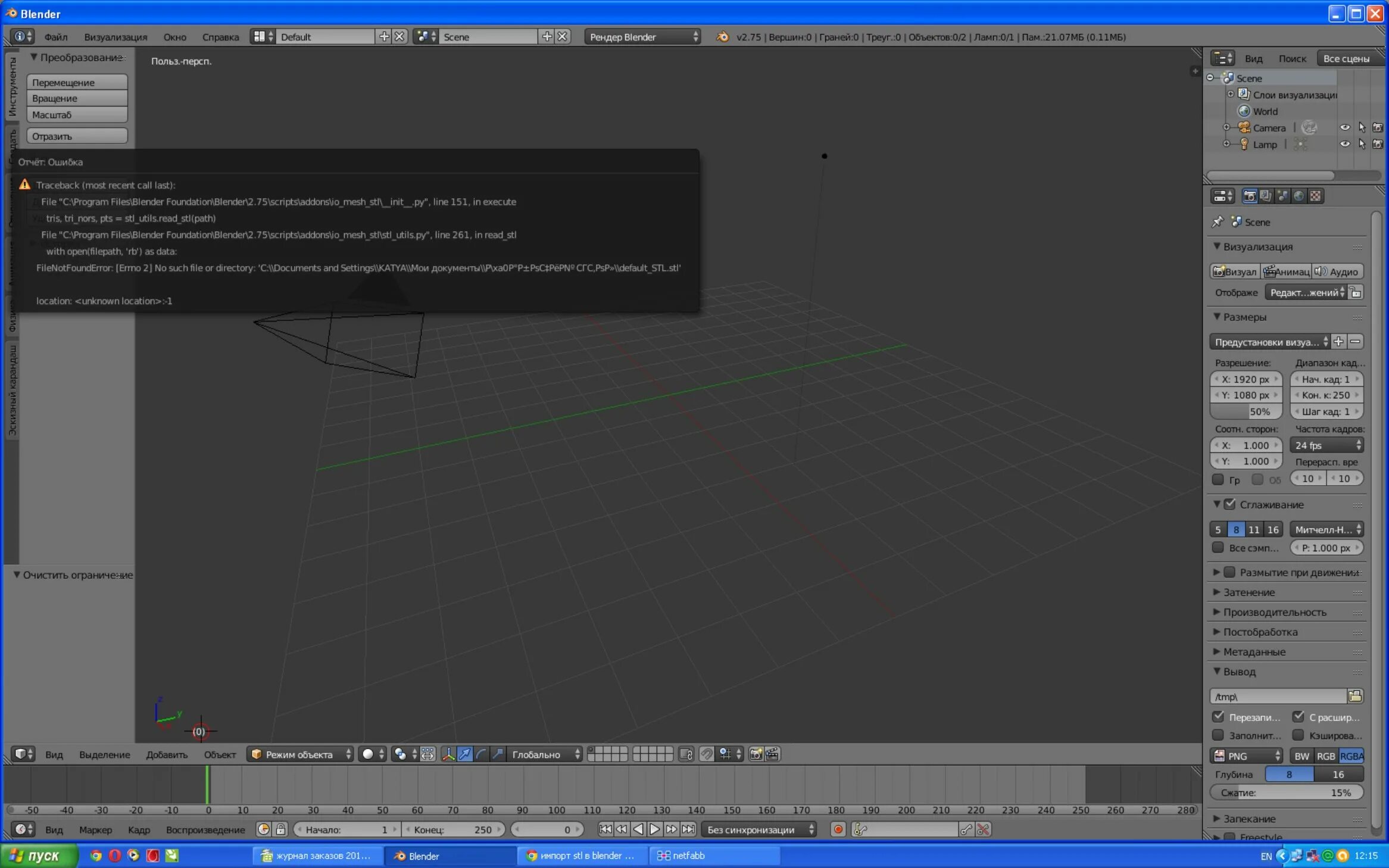1389x868 pixels.
Task: Open the 'Режим объекта' mode dropdown
Action: point(301,754)
